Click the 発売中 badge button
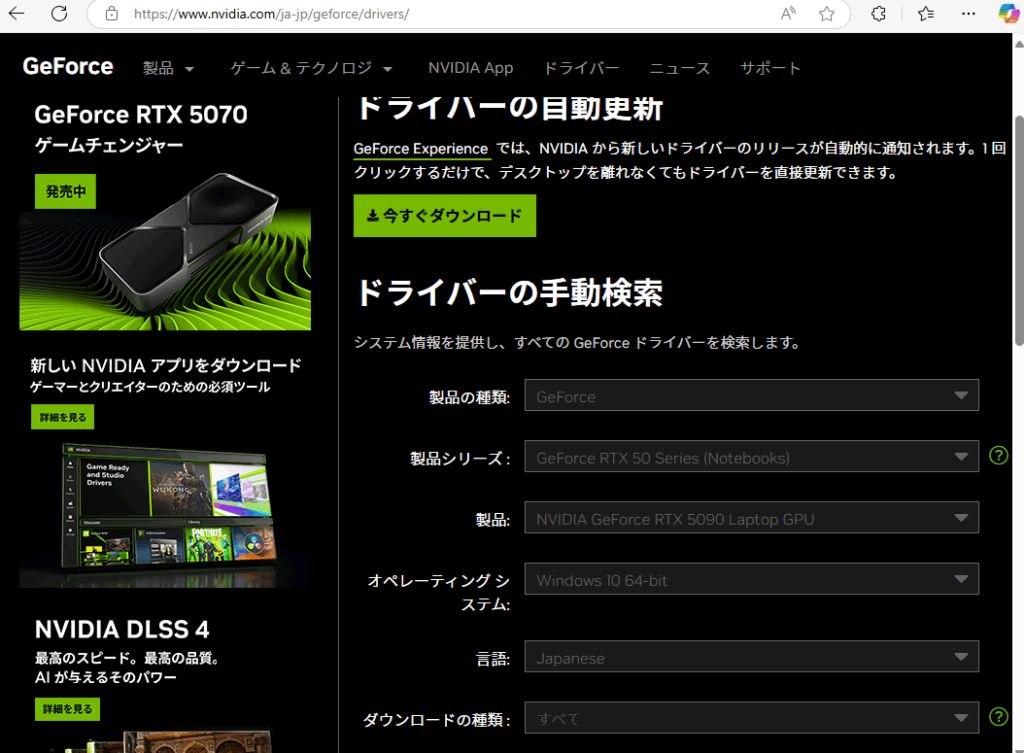Screen dimensions: 1024x753 [x=65, y=191]
